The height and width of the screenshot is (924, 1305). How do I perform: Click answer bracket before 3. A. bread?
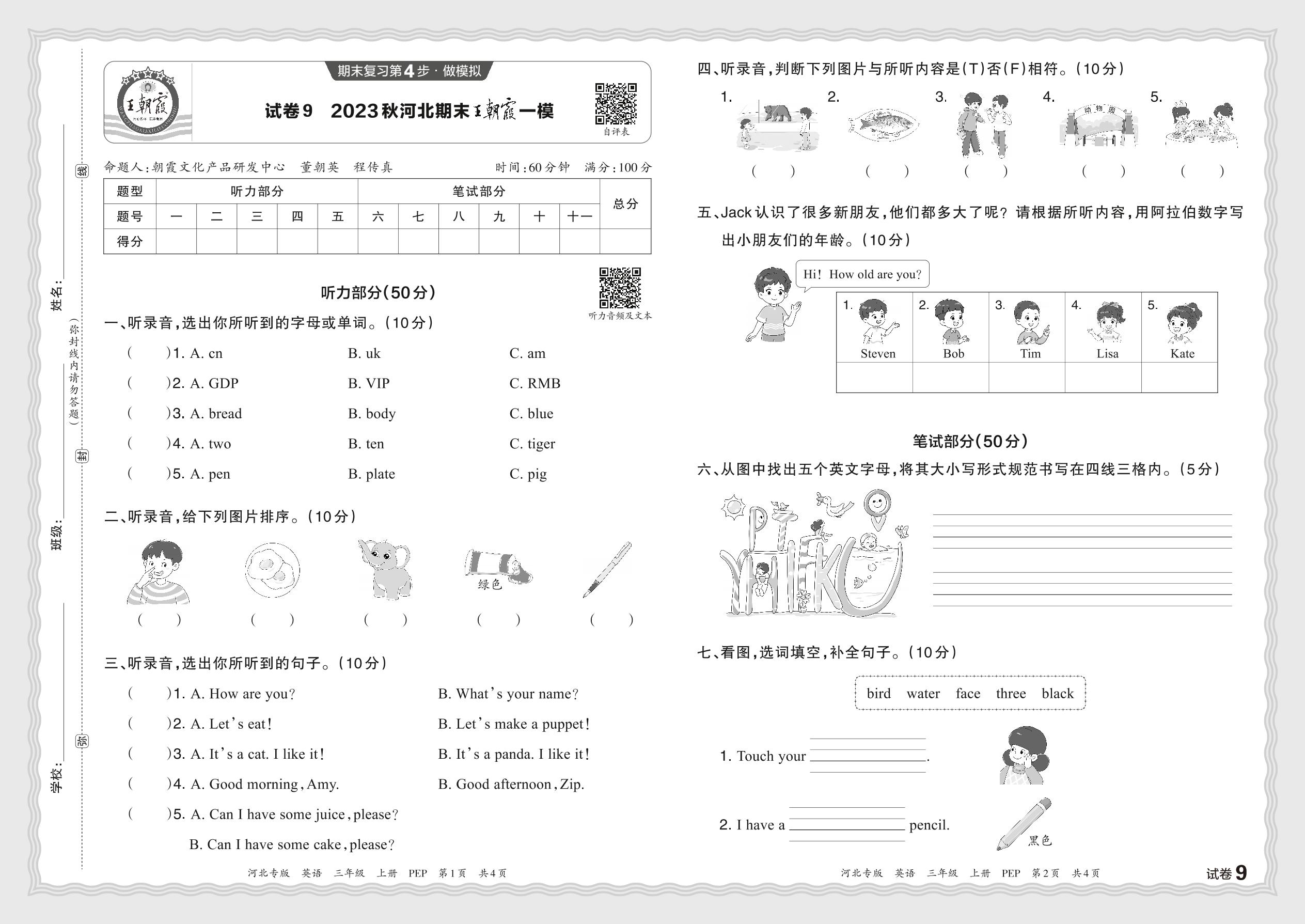(149, 414)
